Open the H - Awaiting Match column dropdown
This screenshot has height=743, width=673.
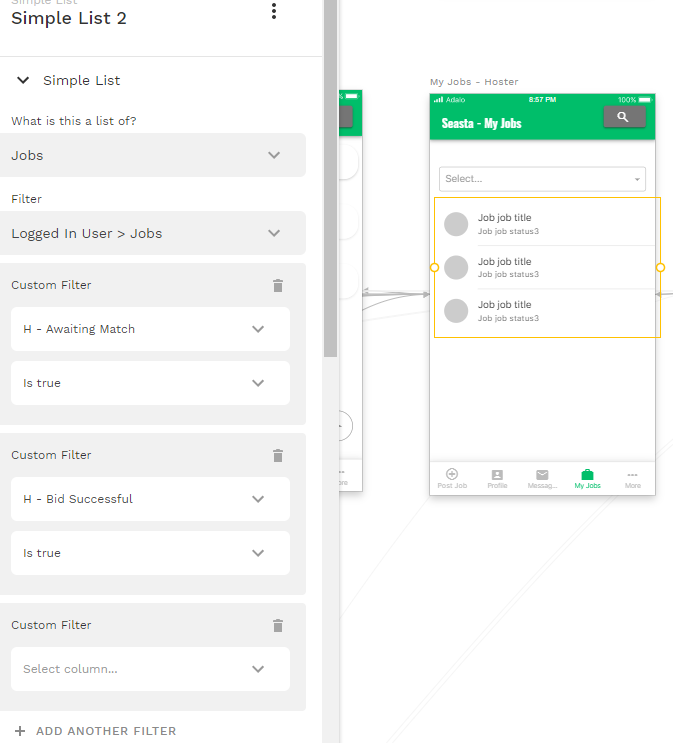[150, 329]
